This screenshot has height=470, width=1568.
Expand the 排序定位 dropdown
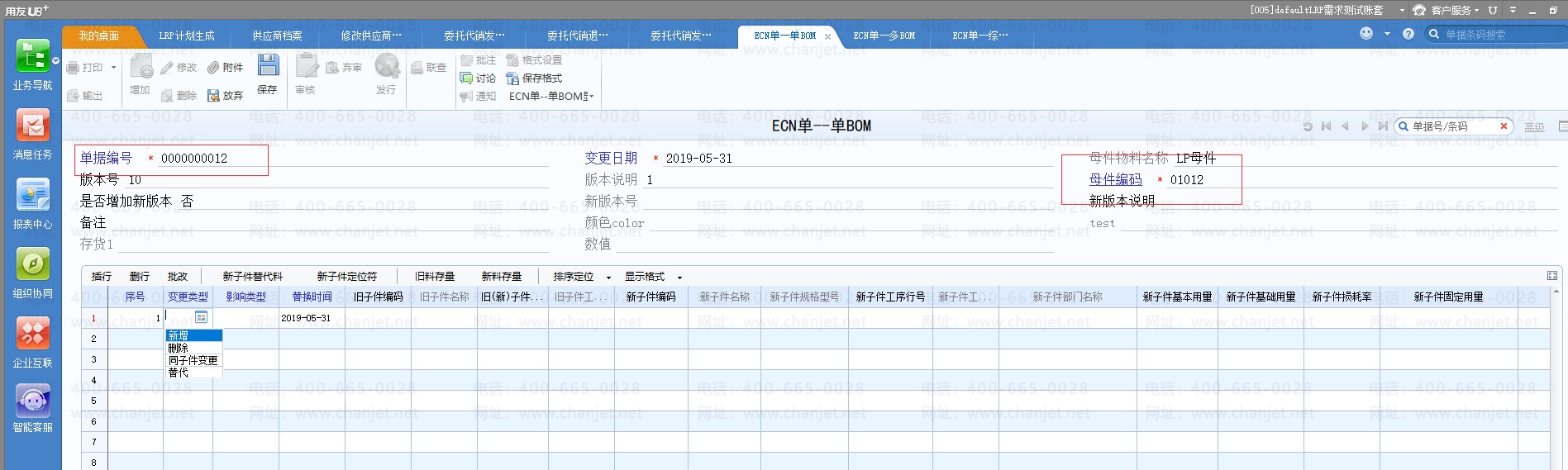[581, 277]
